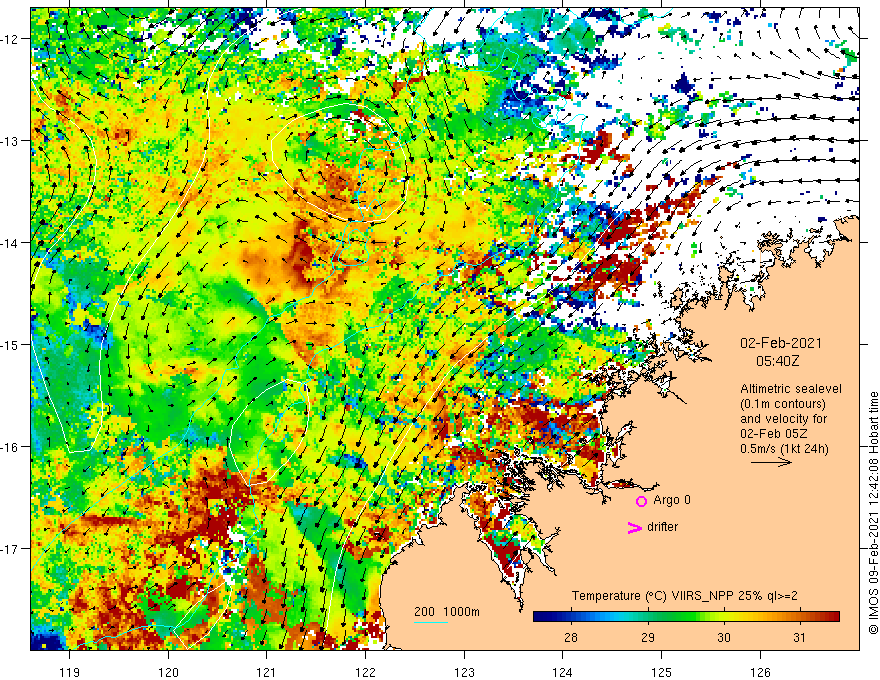Image resolution: width=880 pixels, height=680 pixels.
Task: Click the colorbar value 29
Action: pyautogui.click(x=648, y=637)
